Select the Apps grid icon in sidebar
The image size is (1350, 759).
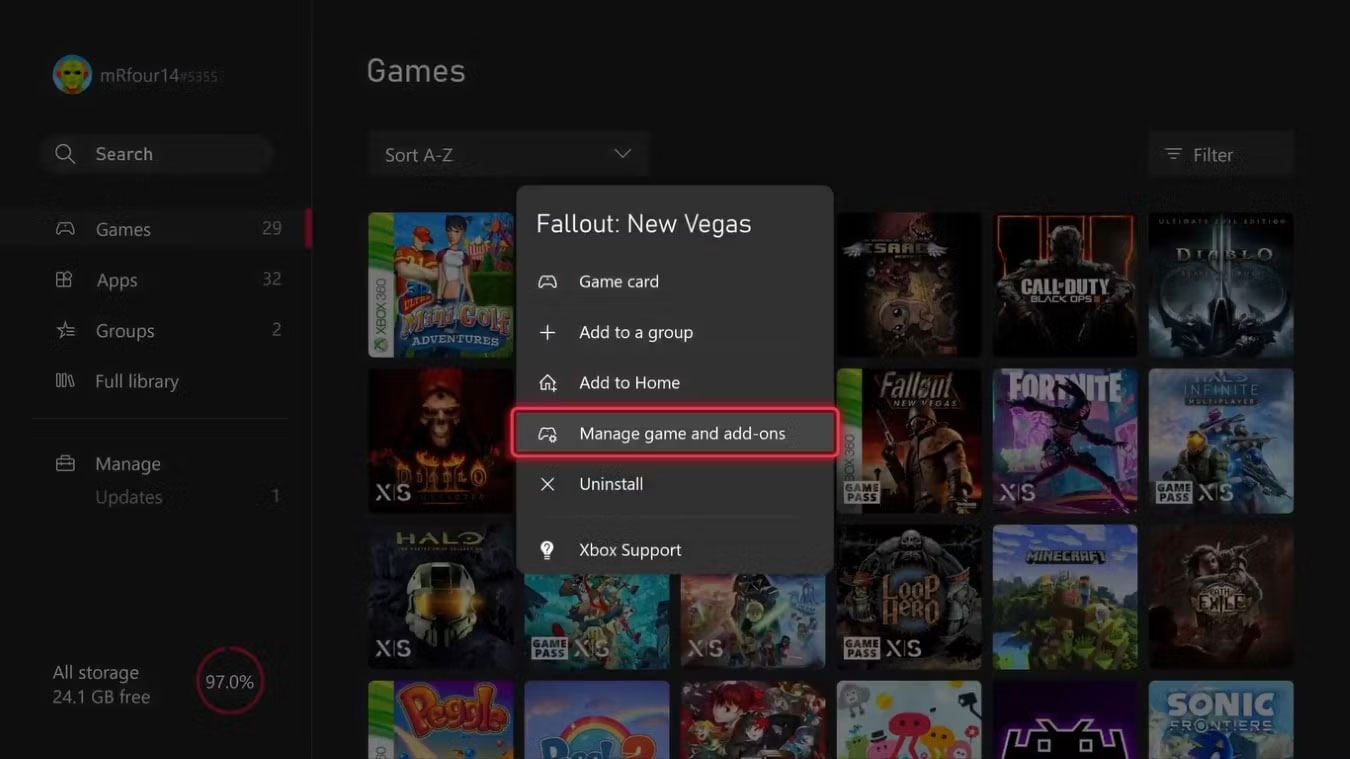[x=65, y=280]
